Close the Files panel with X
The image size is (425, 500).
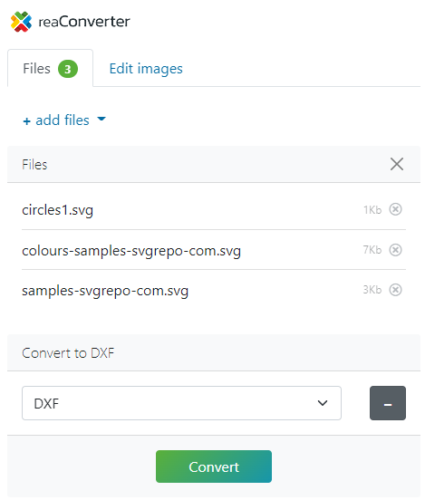(x=397, y=164)
